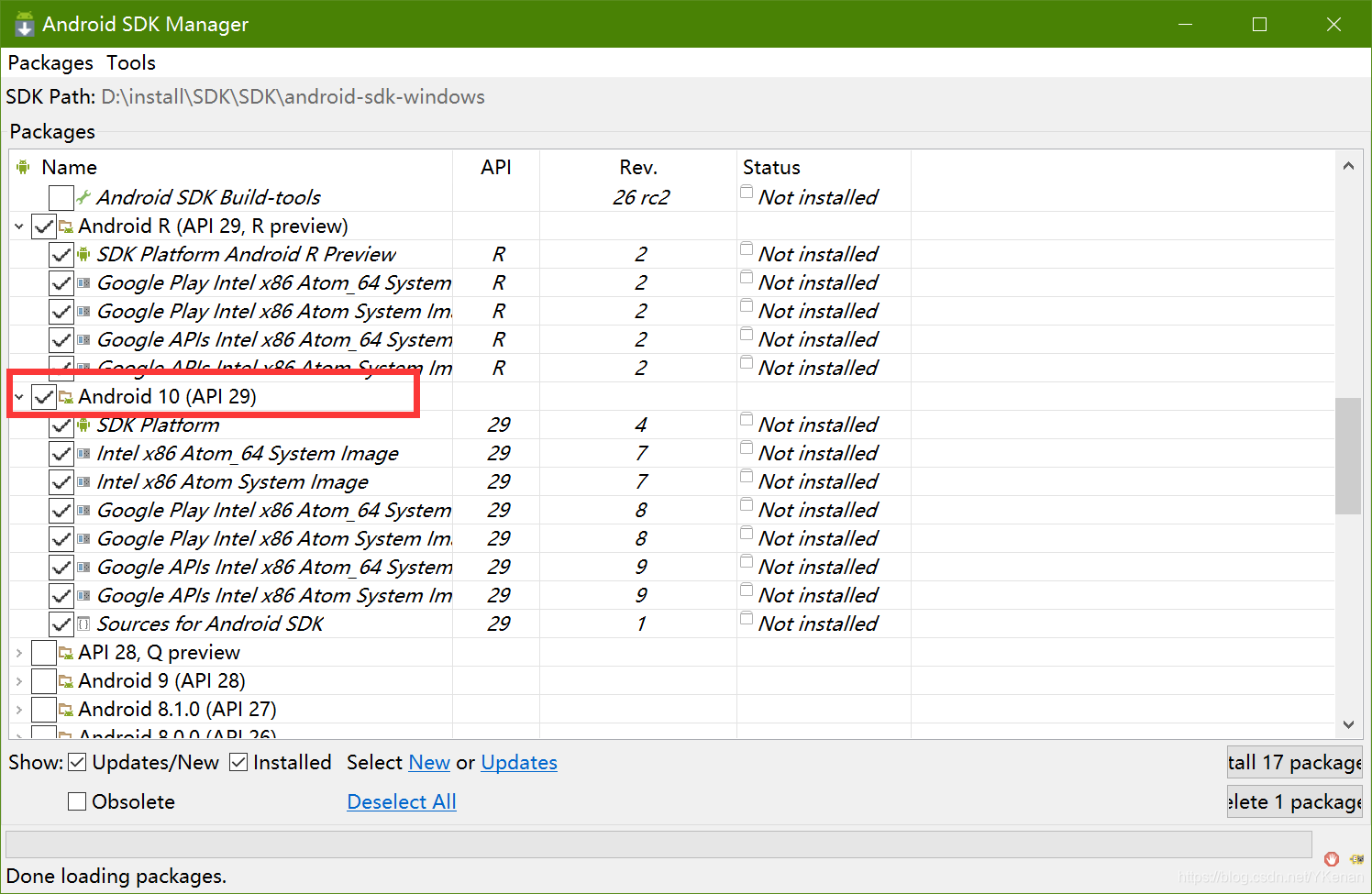Click the folder icon of API 28, Q preview

pos(66,652)
